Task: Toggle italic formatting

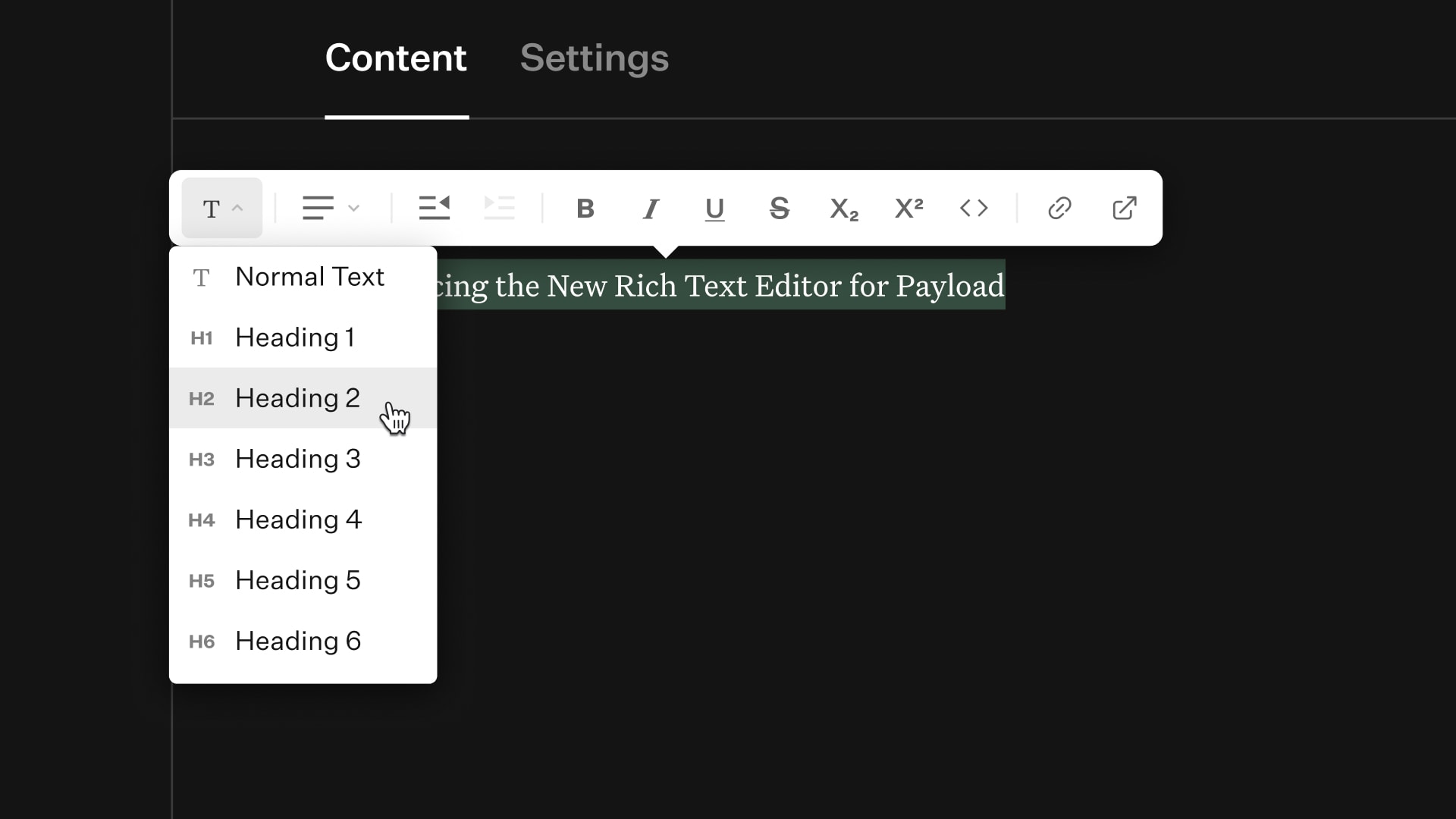Action: tap(651, 208)
